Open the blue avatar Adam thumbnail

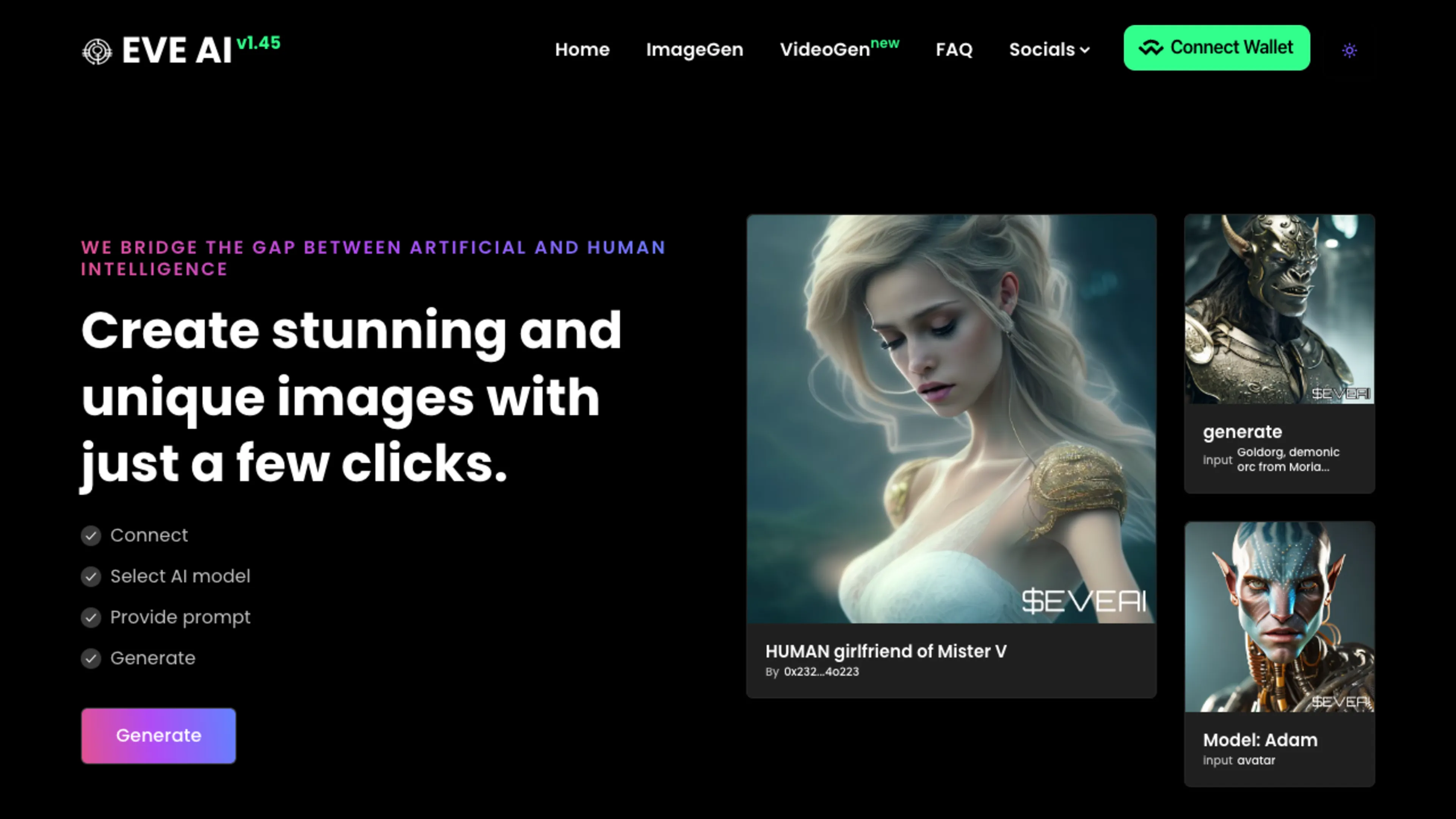click(x=1279, y=617)
